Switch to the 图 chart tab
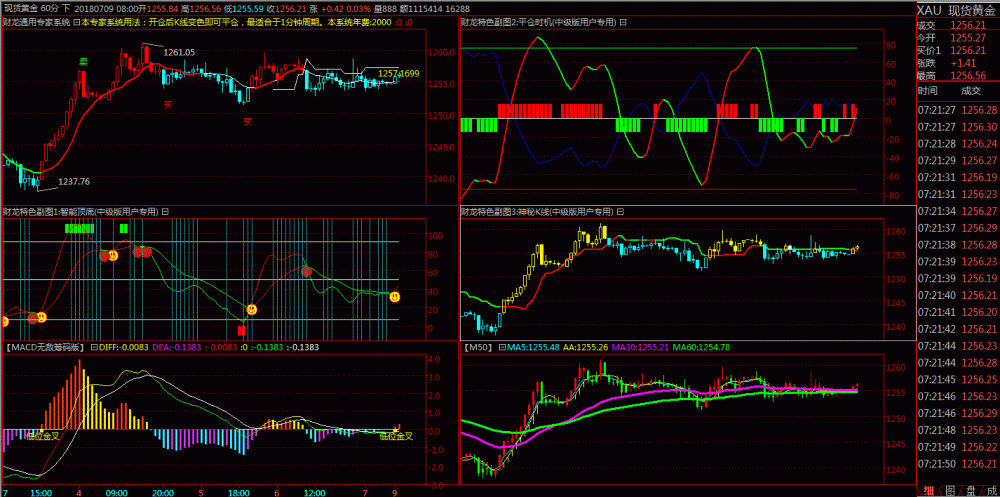This screenshot has width=1000, height=497. click(x=950, y=490)
